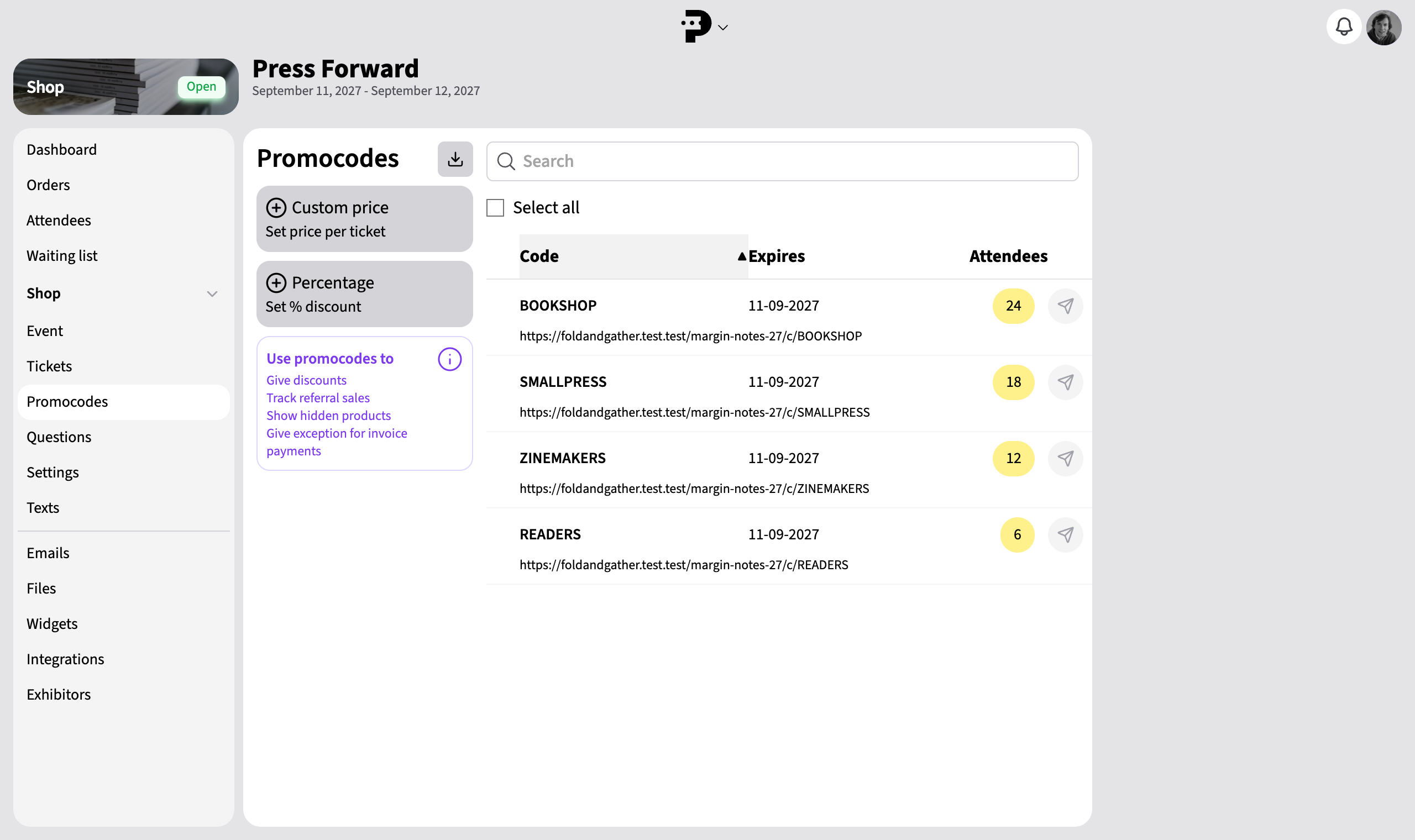Open the notifications bell icon
Viewport: 1415px width, 840px height.
[1344, 27]
